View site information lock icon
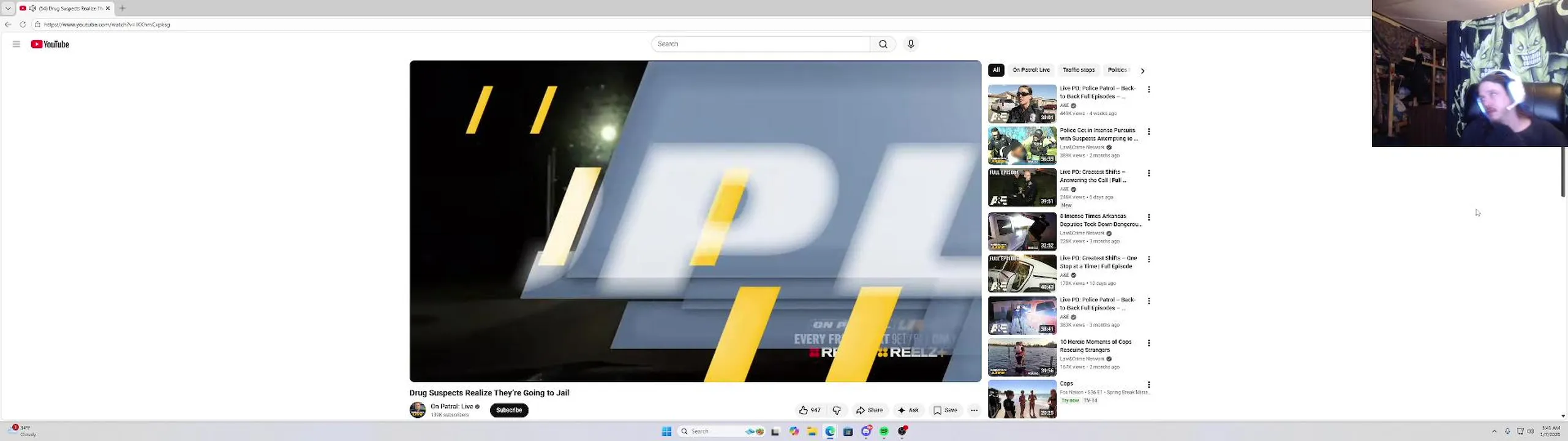The image size is (1568, 441). click(x=37, y=24)
